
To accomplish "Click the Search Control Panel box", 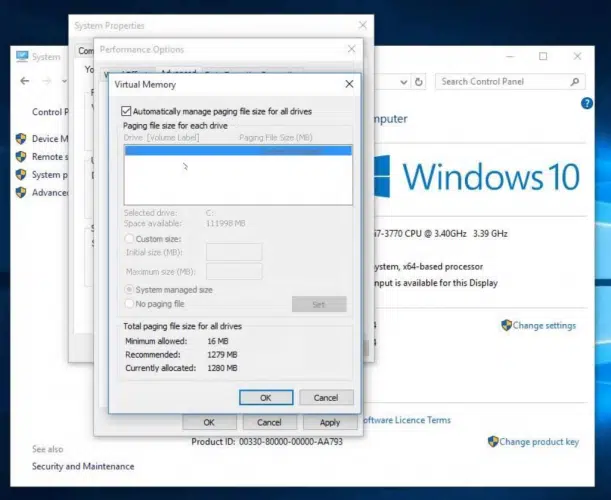I will pos(510,81).
